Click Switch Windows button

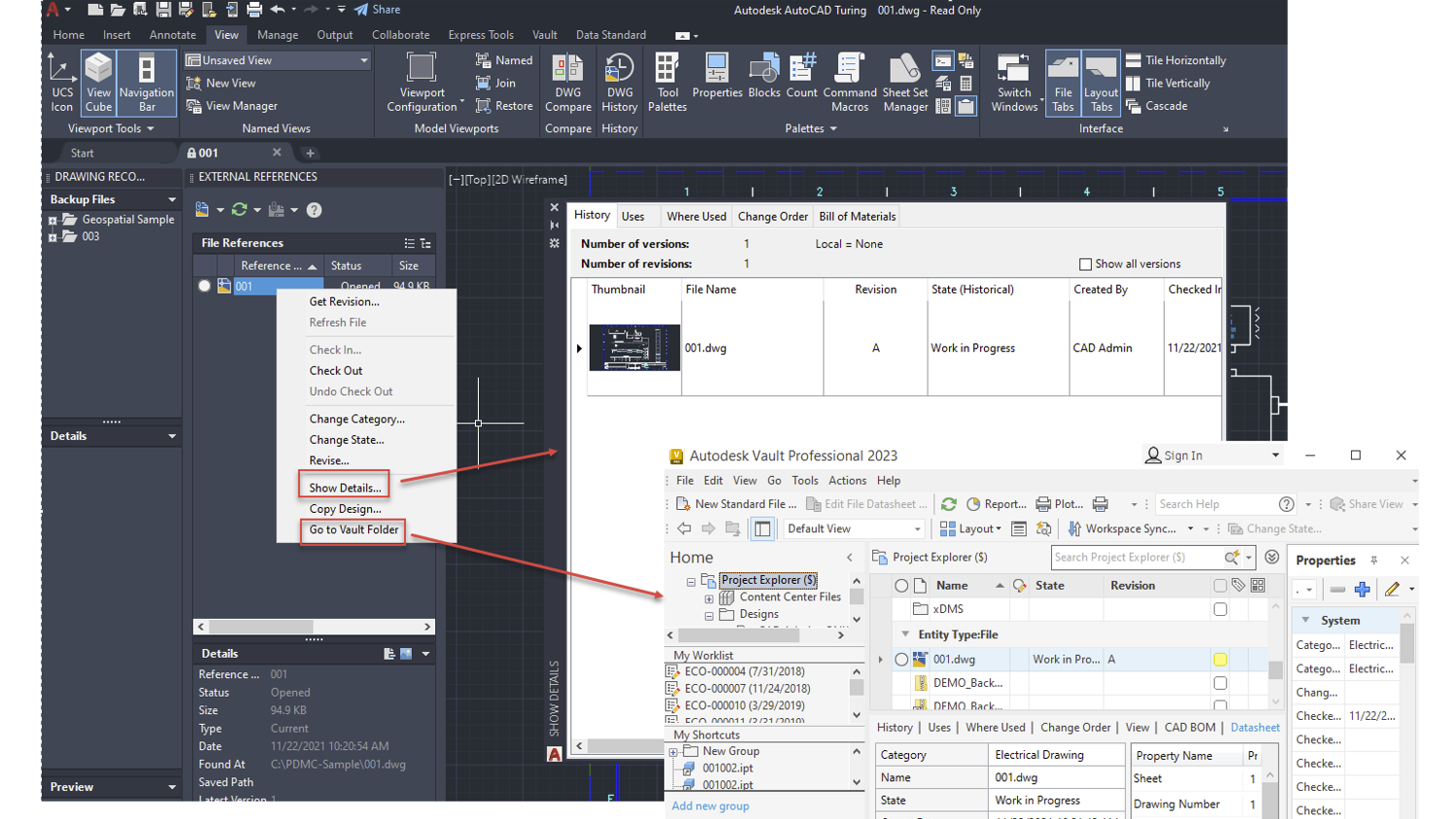click(1015, 83)
